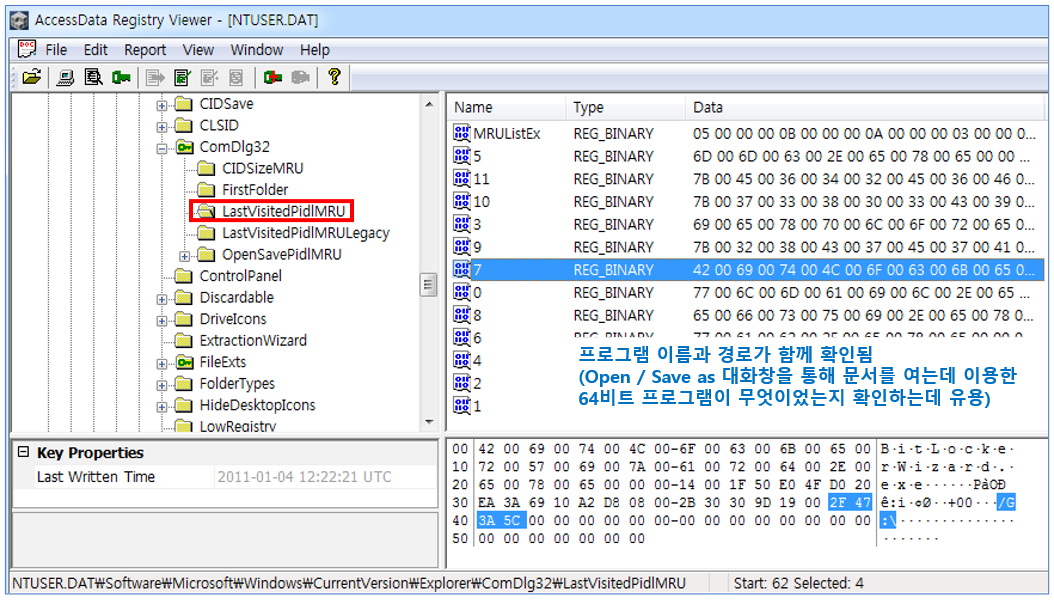Click the binary value icon for entry 2
This screenshot has width=1054, height=601.
[x=462, y=383]
